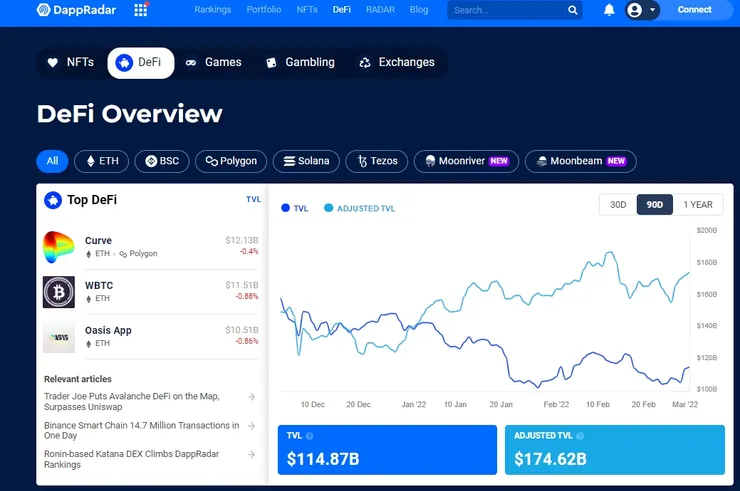Click the exchange arrows icon beside Exchanges

coord(365,63)
